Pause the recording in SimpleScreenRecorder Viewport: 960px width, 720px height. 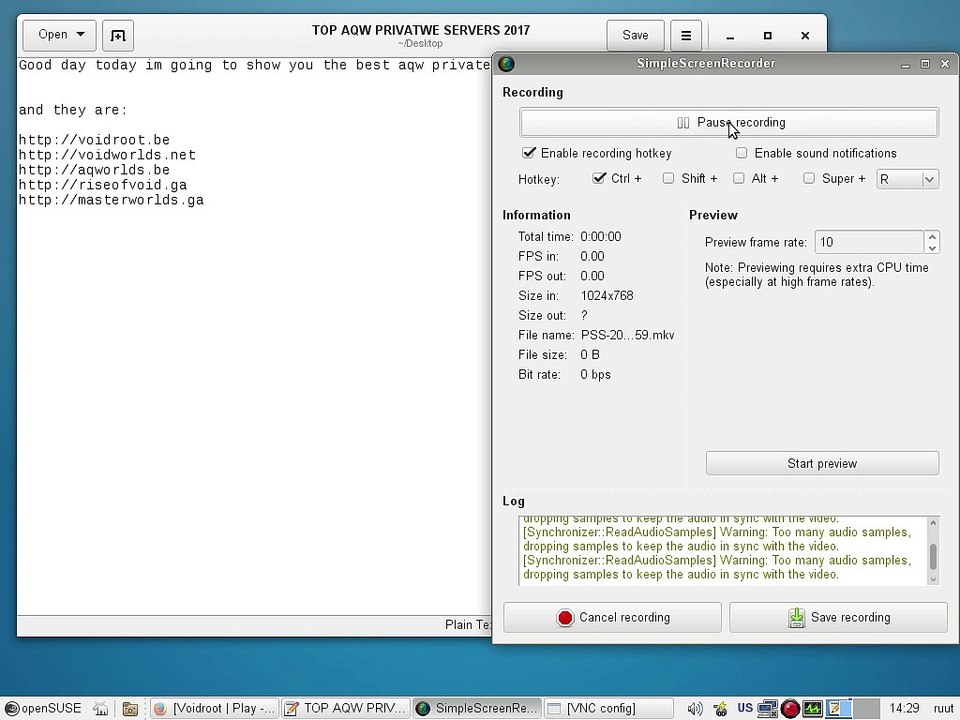coord(729,122)
